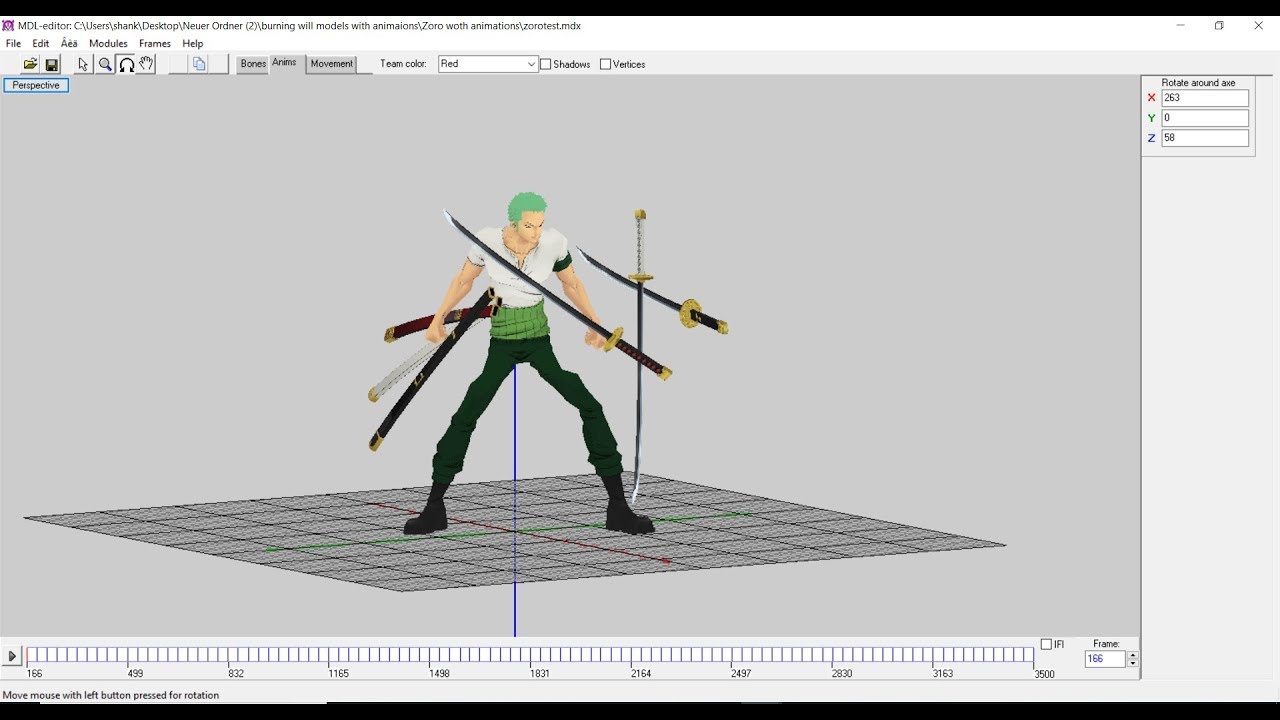Click the Z rotation axis field
Screen dimensions: 1280x720
pos(1205,138)
